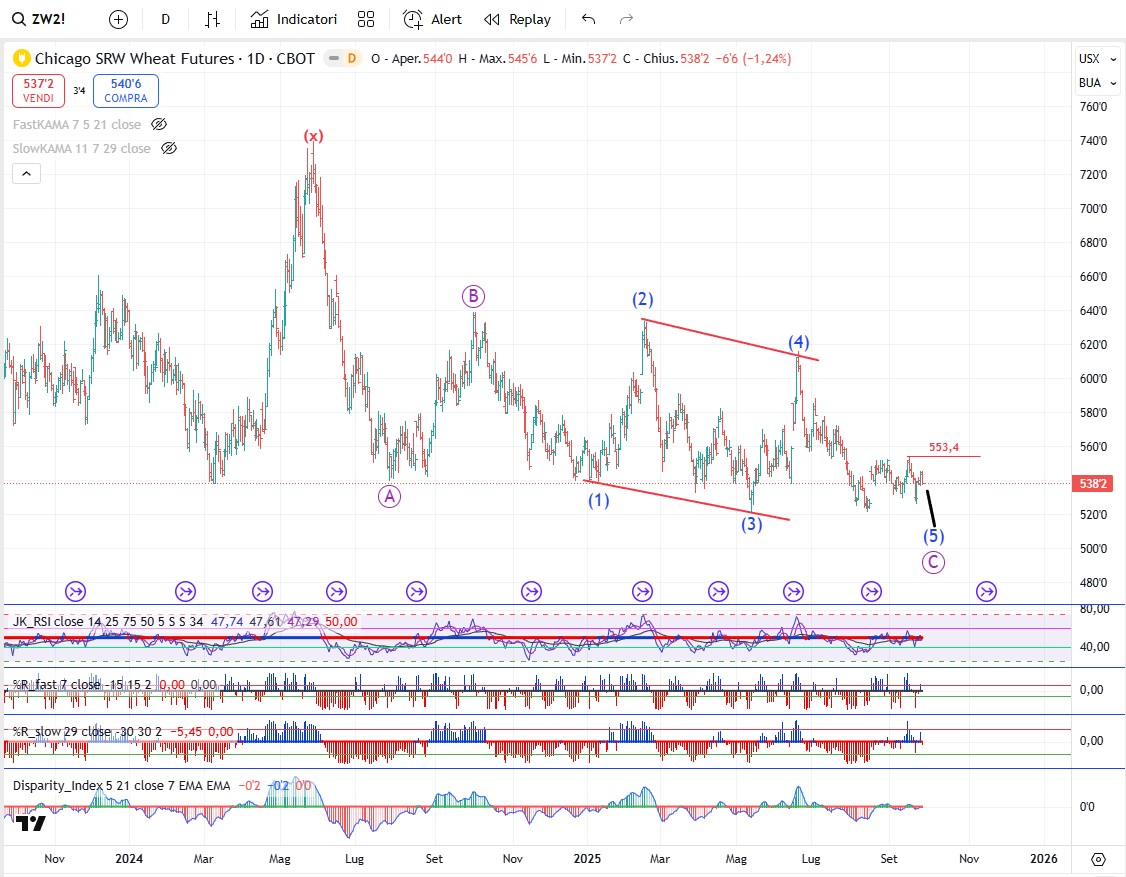This screenshot has width=1126, height=877.
Task: Toggle visibility of FastKAMA indicator
Action: pos(158,125)
